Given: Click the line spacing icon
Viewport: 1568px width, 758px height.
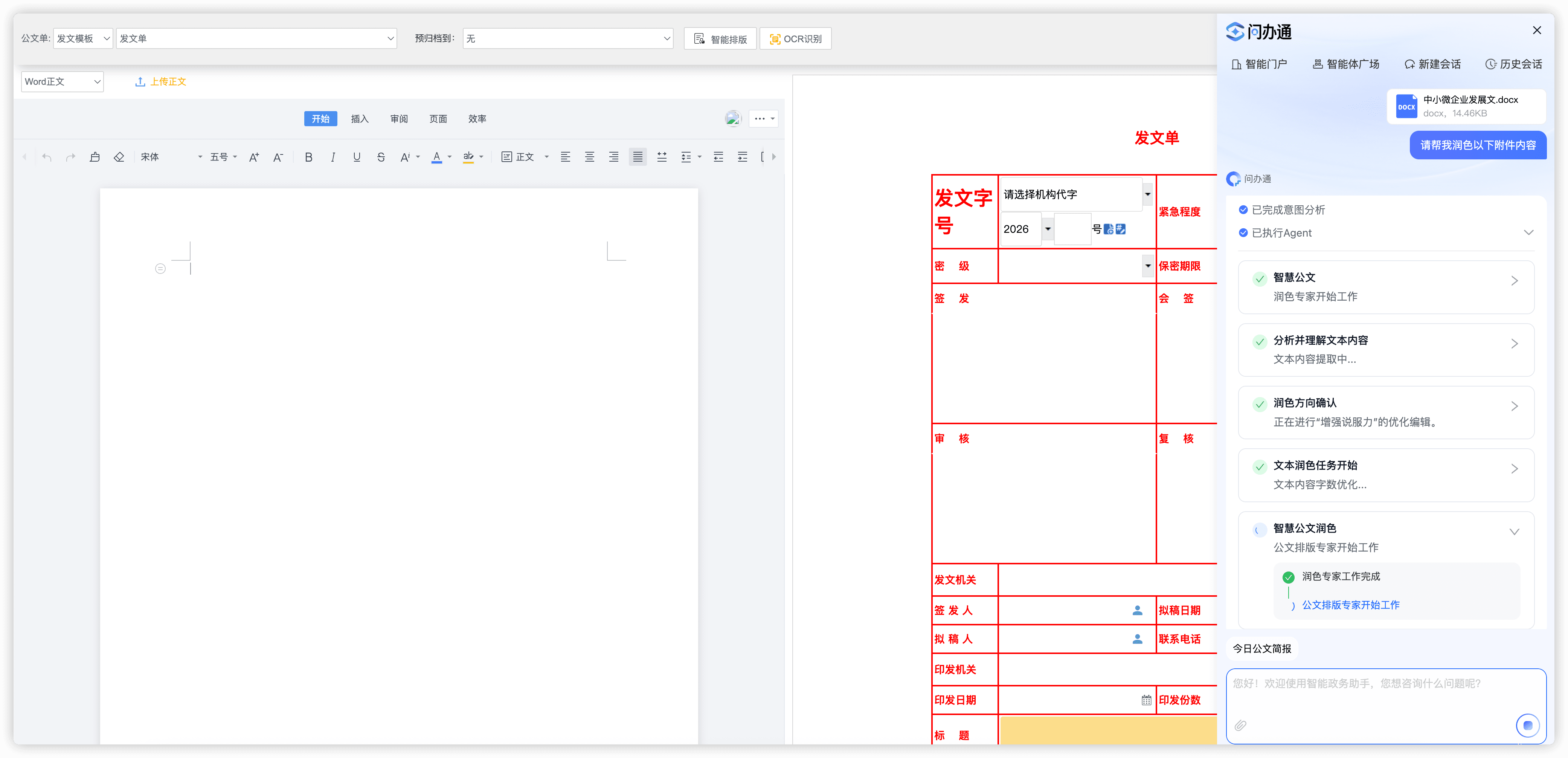Looking at the screenshot, I should (686, 157).
